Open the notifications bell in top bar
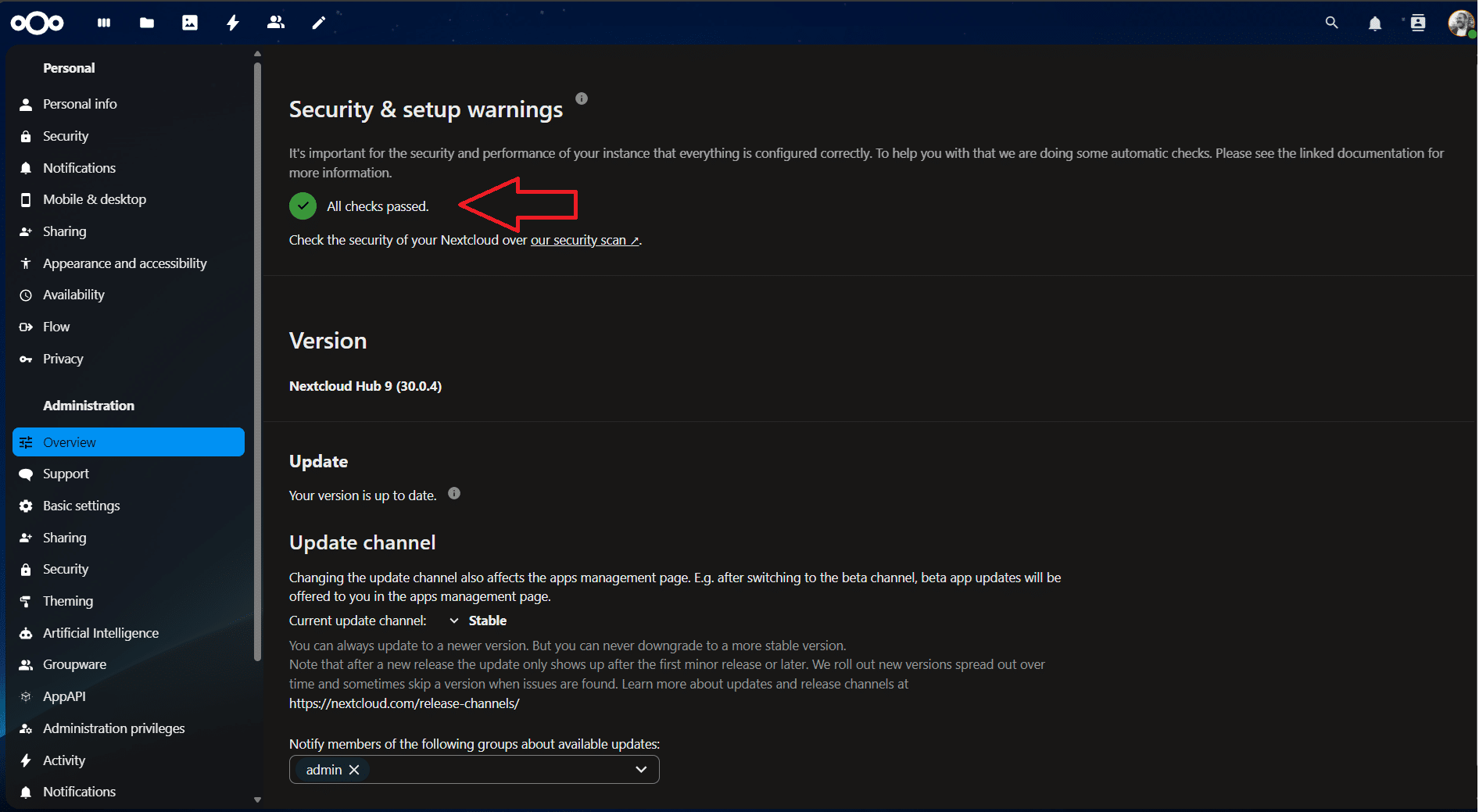This screenshot has height=812, width=1479. (1374, 23)
